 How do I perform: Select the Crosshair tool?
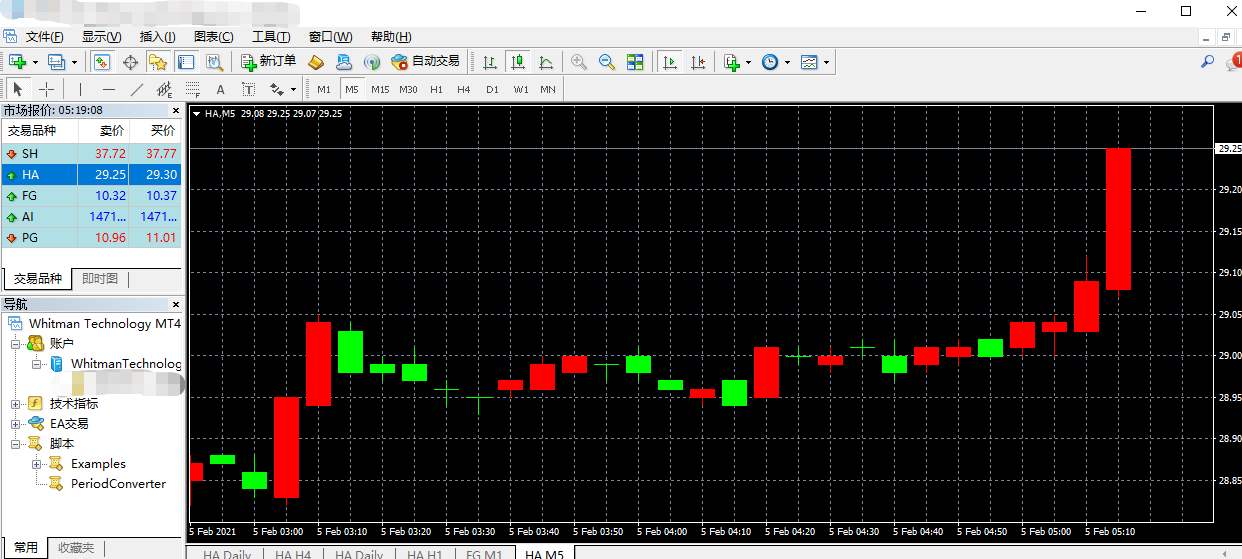coord(46,89)
